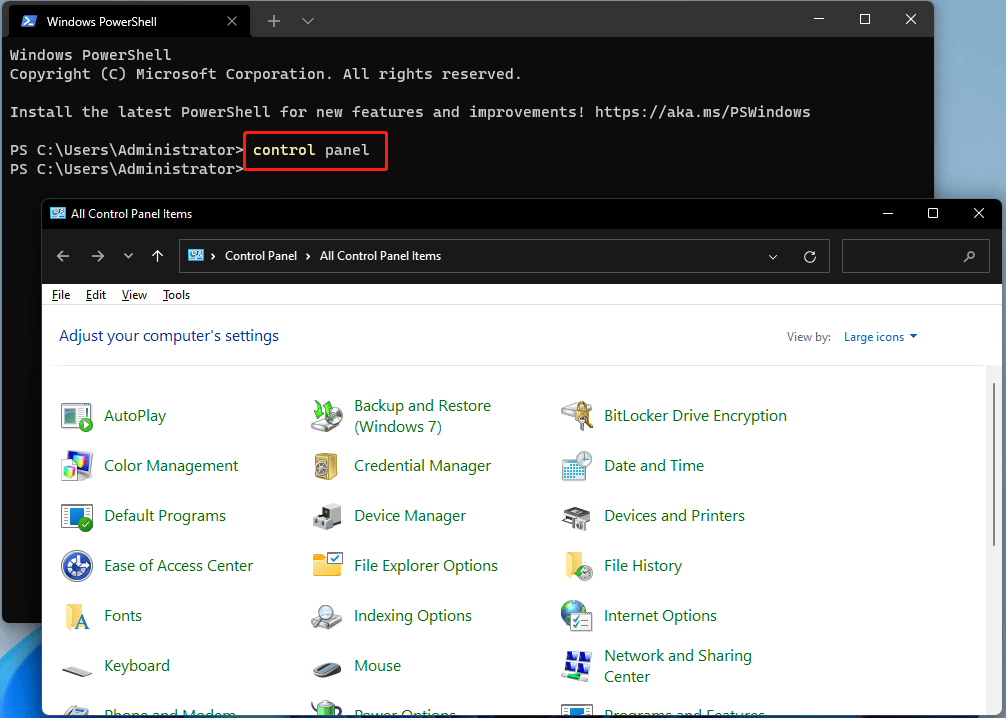
Task: Open the Mouse icon
Action: click(x=327, y=669)
